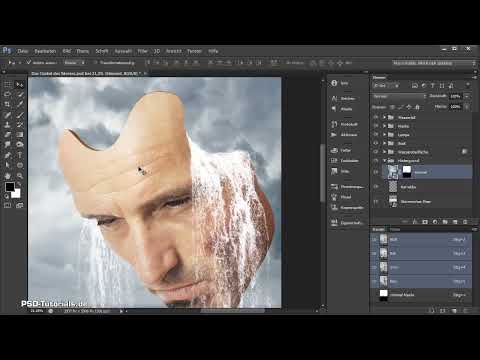This screenshot has width=480, height=360.
Task: Hide the Lampe group
Action: [376, 135]
